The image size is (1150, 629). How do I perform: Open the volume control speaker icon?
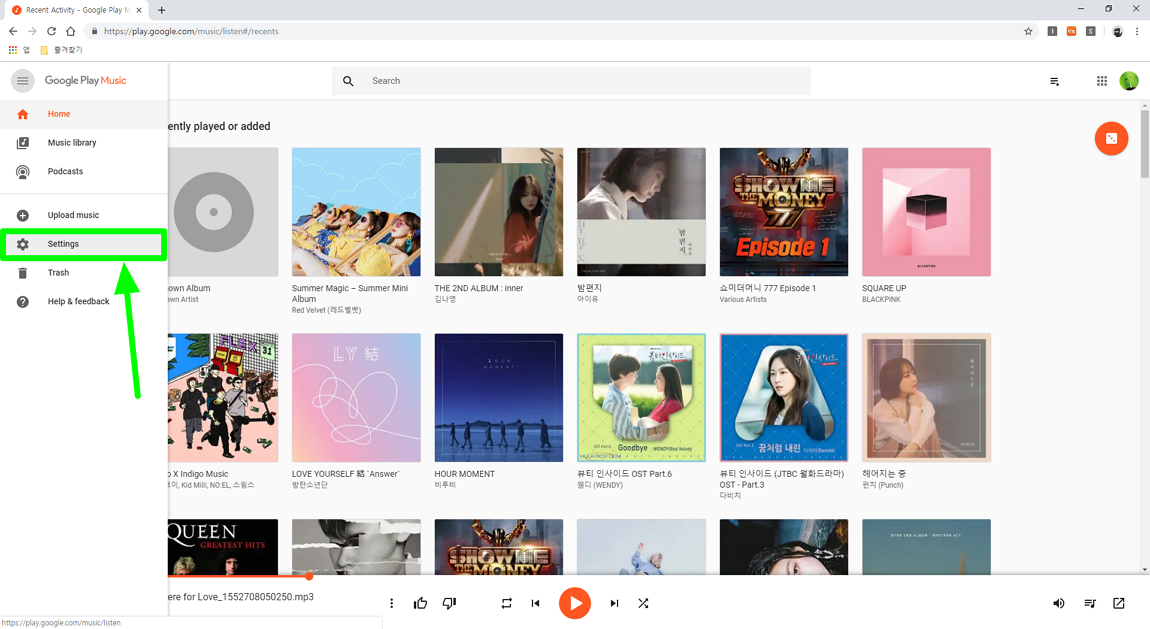(x=1058, y=603)
